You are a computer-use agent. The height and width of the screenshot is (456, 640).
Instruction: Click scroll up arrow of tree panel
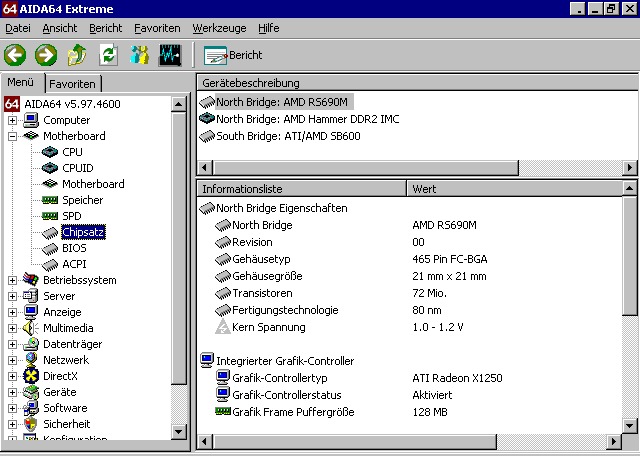[179, 104]
